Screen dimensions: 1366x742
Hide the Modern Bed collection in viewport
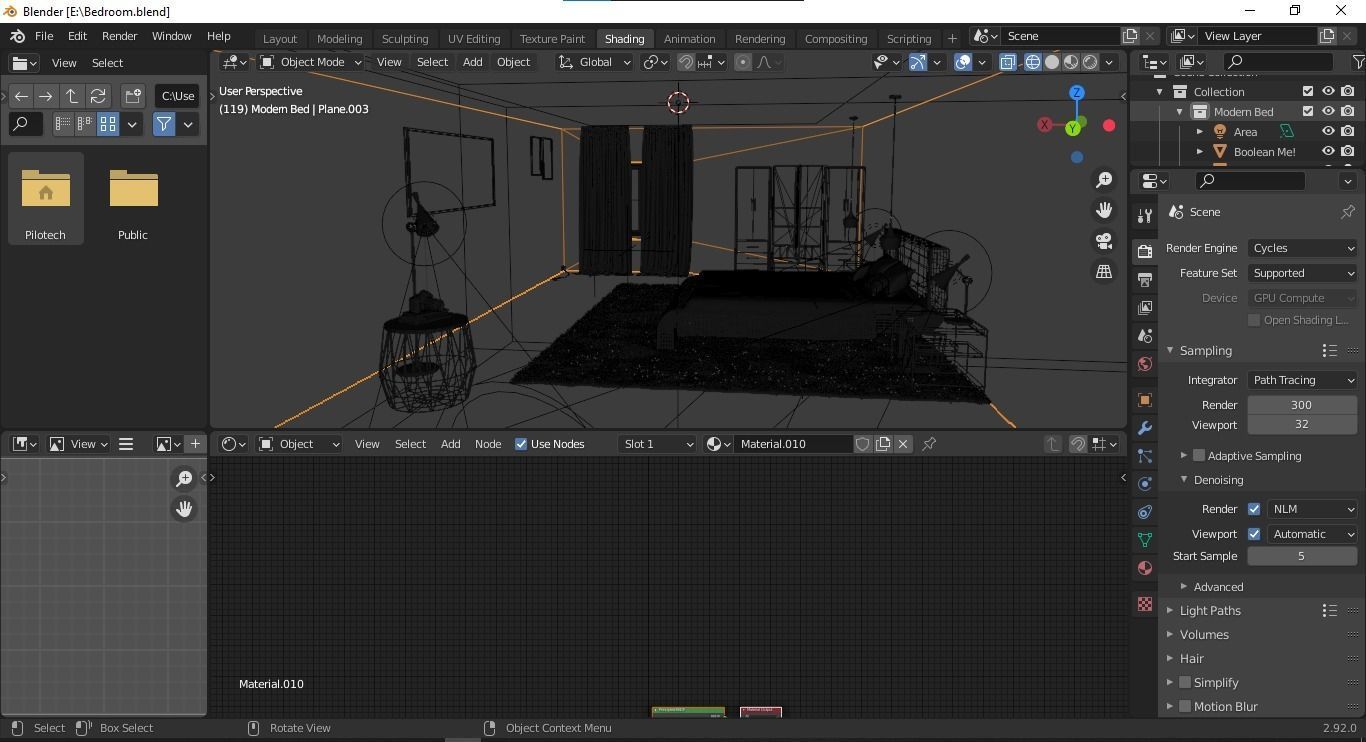point(1329,112)
